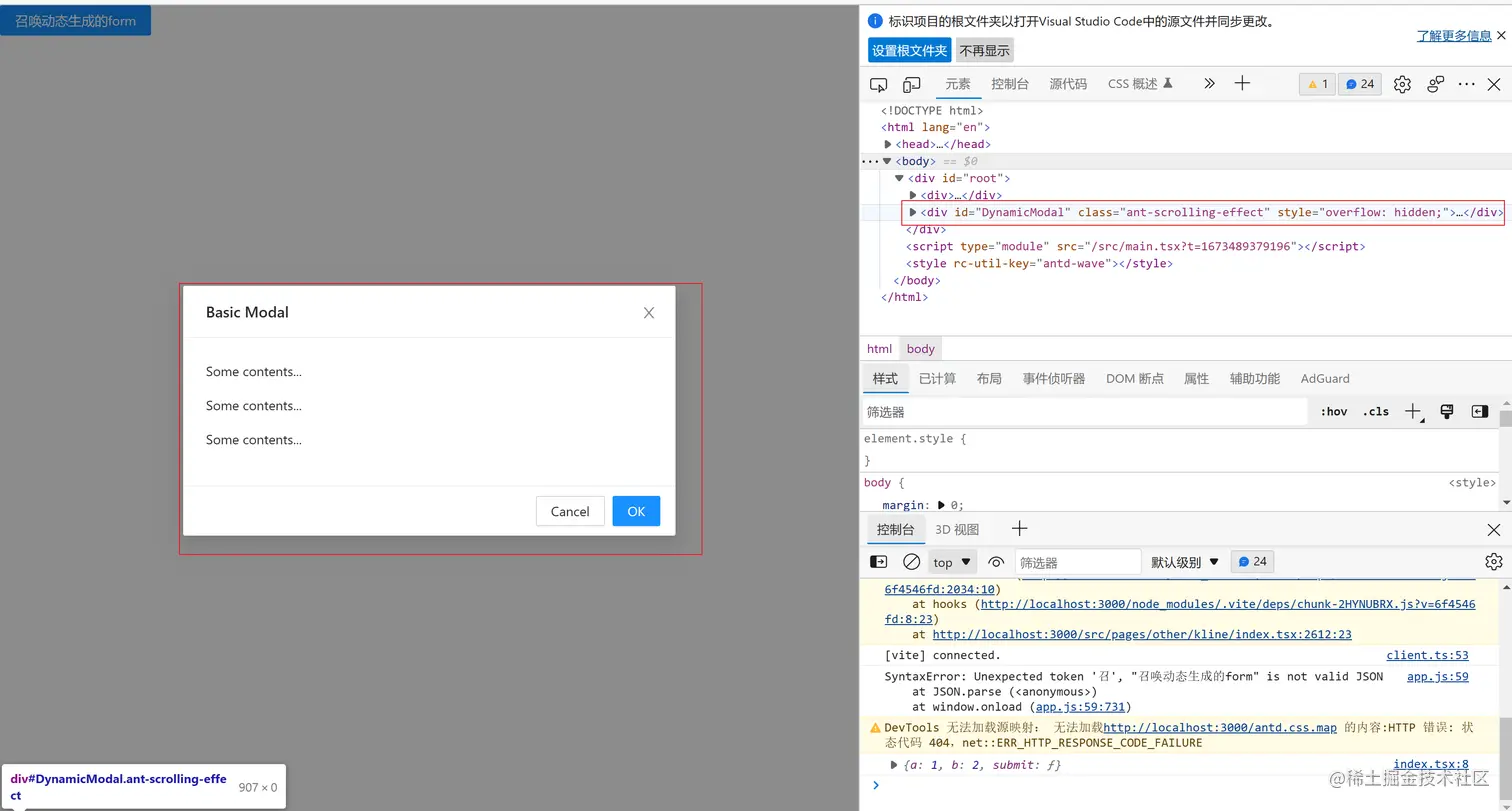Switch to the 源代码 tab
Screen dimensions: 1512x811
[1068, 84]
